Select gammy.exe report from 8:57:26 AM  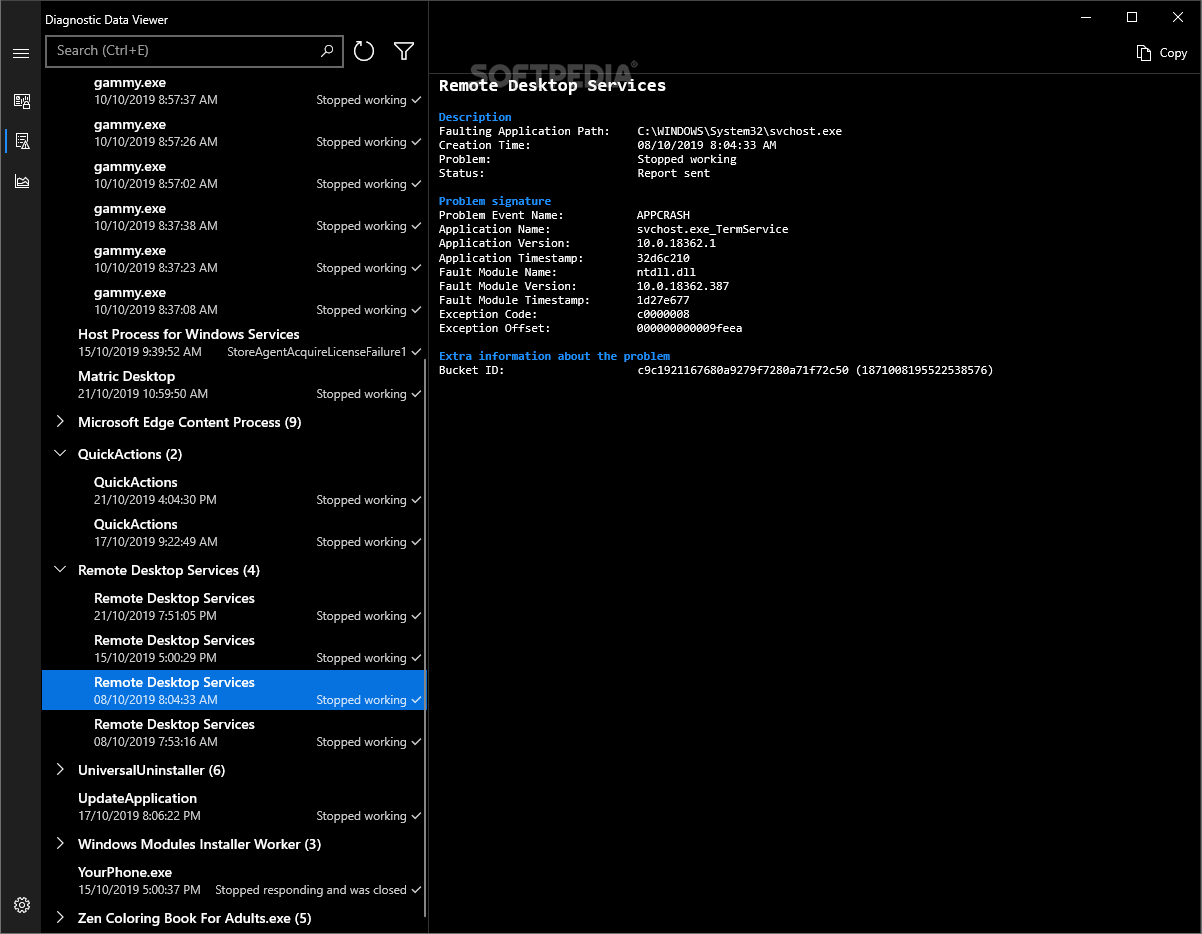[234, 133]
